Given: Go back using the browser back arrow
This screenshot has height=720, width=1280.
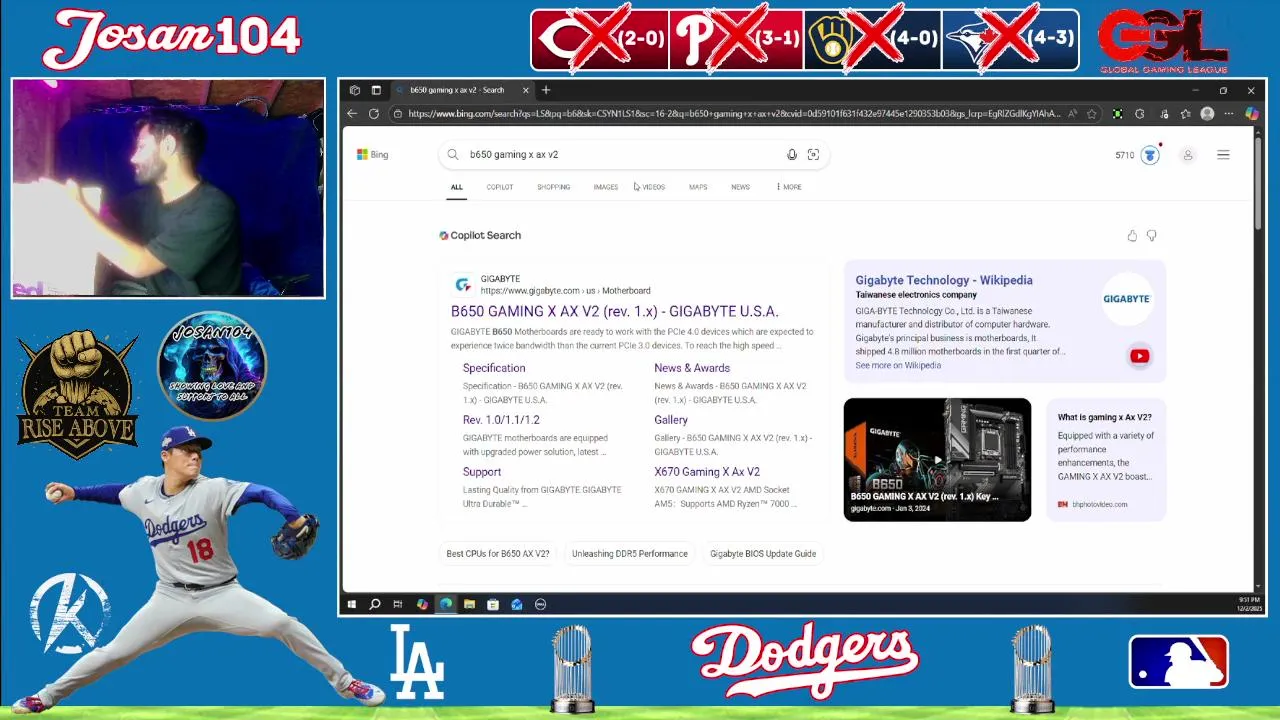Looking at the screenshot, I should (x=352, y=114).
